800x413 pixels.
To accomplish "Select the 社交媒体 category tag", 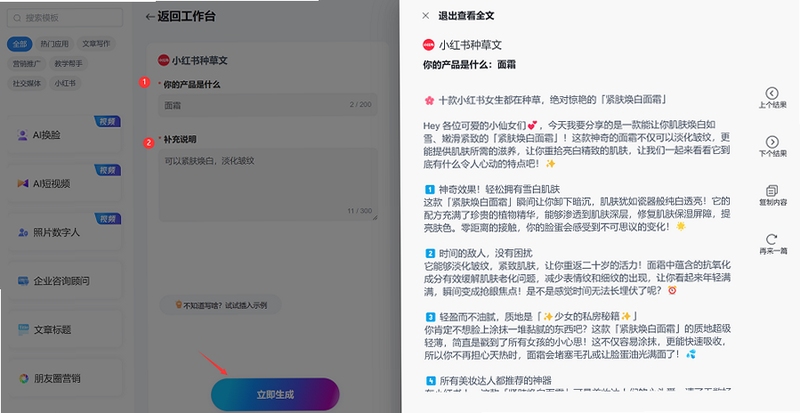I will point(27,83).
